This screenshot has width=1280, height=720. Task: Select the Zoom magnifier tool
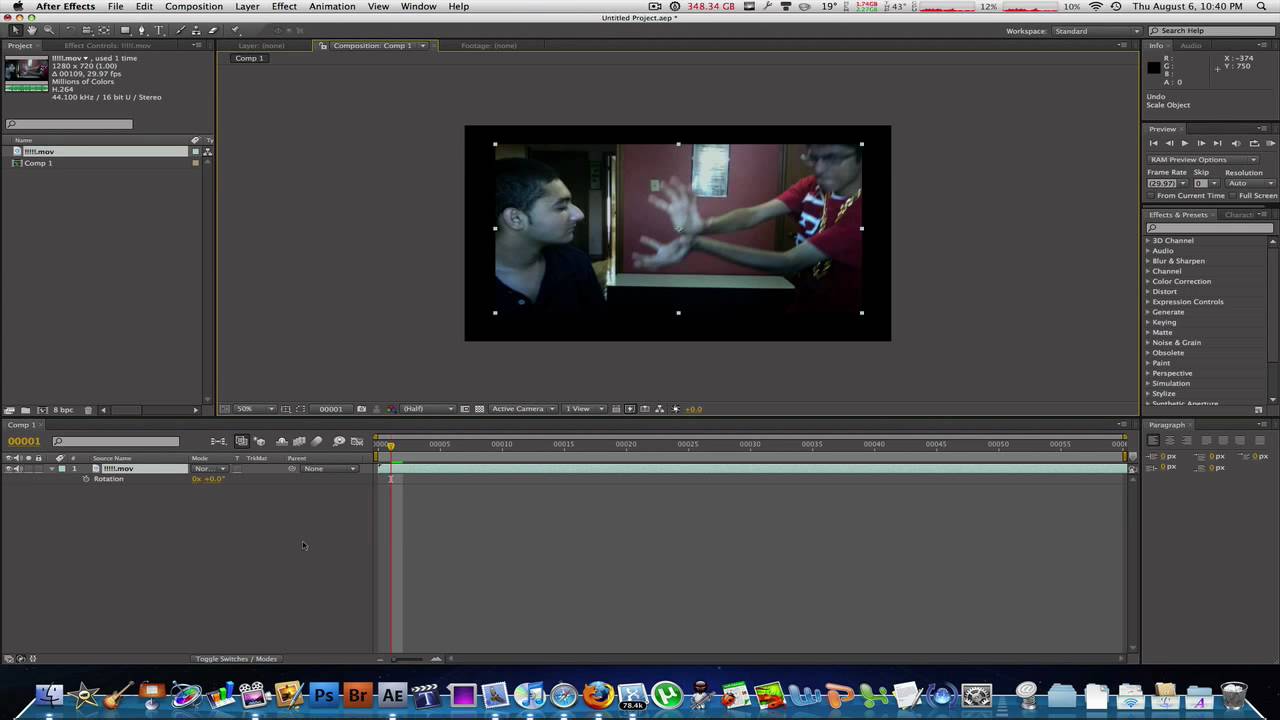[x=49, y=30]
